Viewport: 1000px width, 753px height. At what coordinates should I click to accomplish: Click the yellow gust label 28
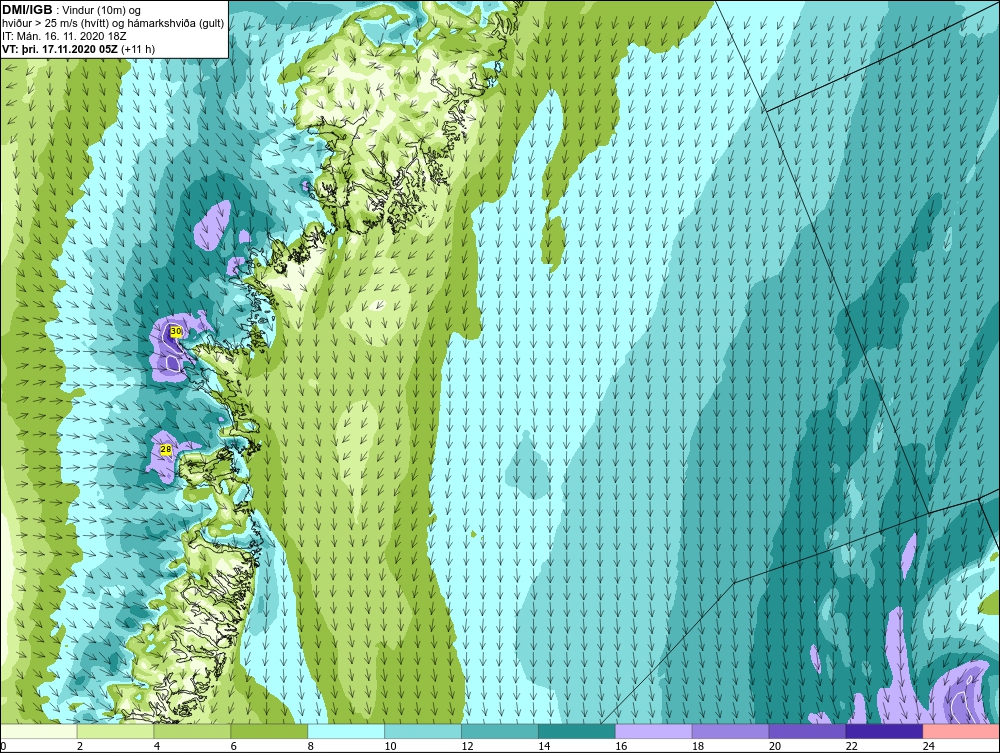(166, 450)
